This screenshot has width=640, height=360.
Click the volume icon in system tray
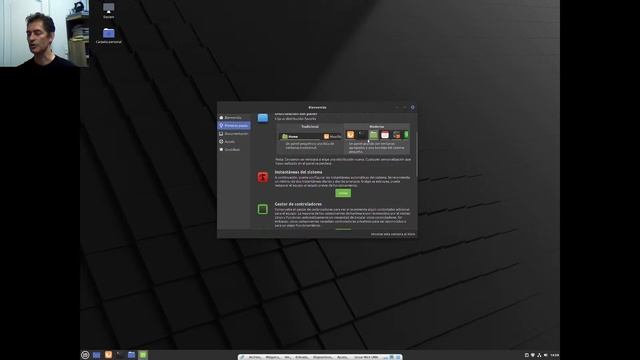point(545,356)
